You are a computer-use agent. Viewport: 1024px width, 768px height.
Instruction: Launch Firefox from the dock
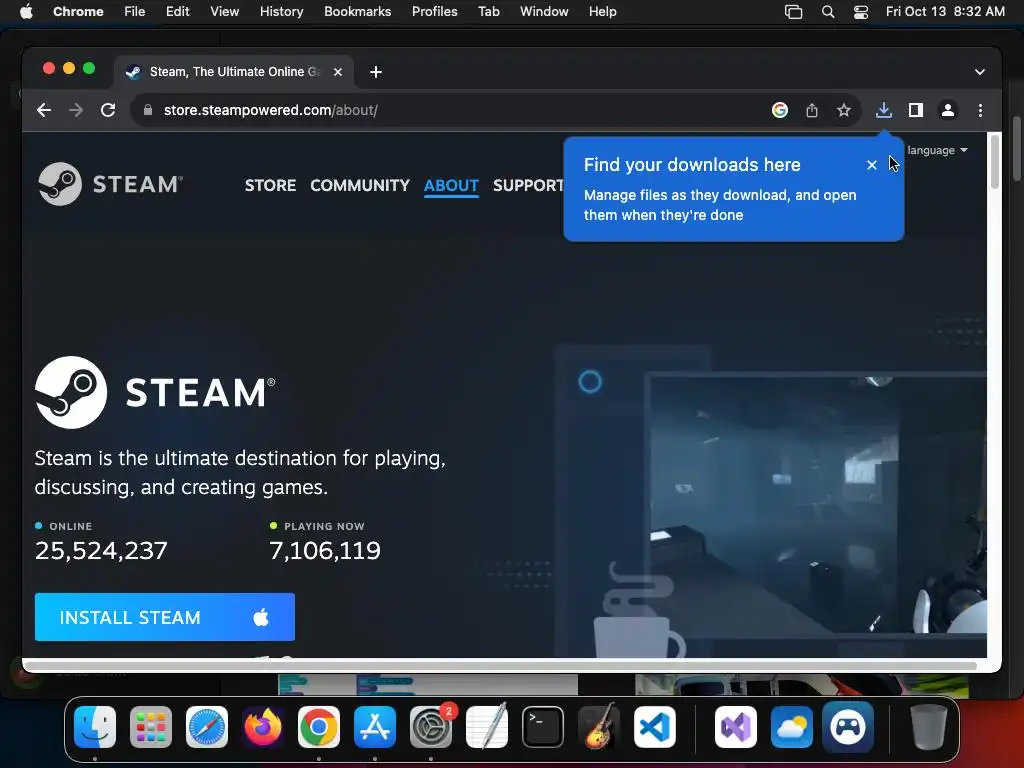263,727
